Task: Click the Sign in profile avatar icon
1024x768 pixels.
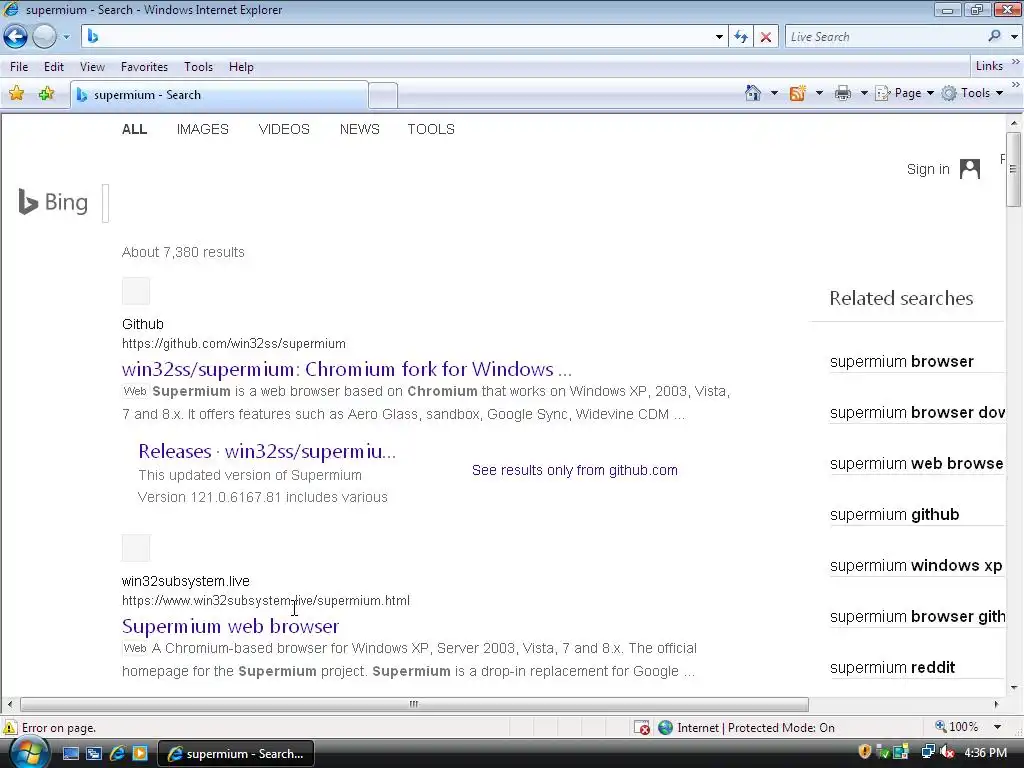Action: [x=970, y=169]
